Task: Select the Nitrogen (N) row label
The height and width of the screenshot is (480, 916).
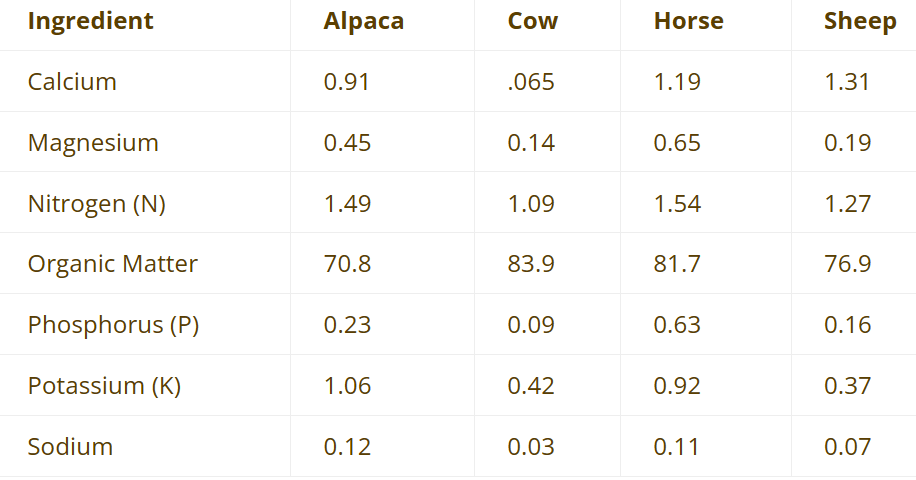Action: point(97,204)
